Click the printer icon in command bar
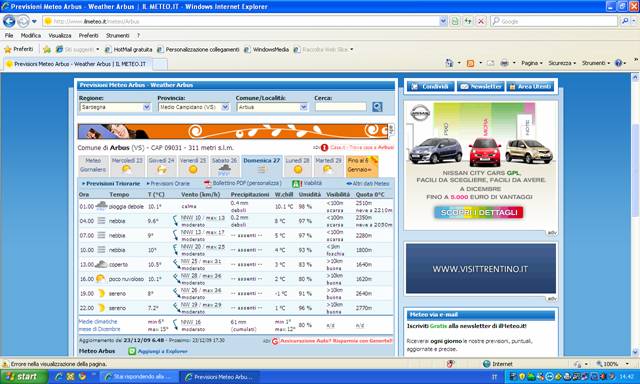 504,63
